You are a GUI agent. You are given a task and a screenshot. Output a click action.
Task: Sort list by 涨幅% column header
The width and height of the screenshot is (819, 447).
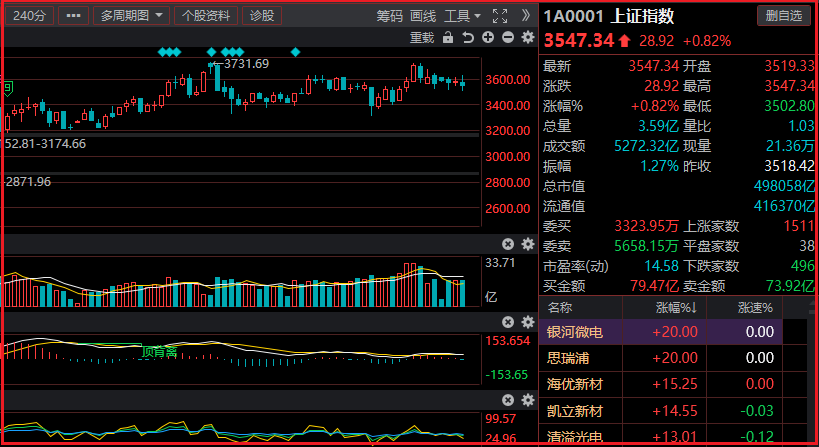(x=675, y=307)
